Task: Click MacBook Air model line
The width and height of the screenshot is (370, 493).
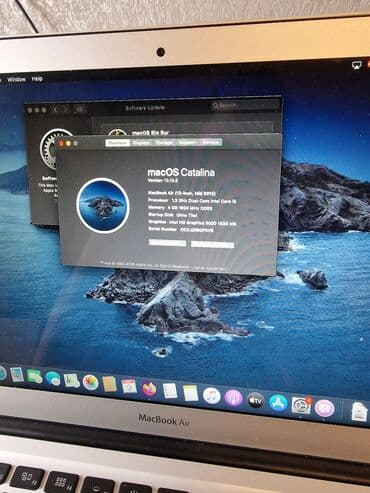Action: (182, 193)
